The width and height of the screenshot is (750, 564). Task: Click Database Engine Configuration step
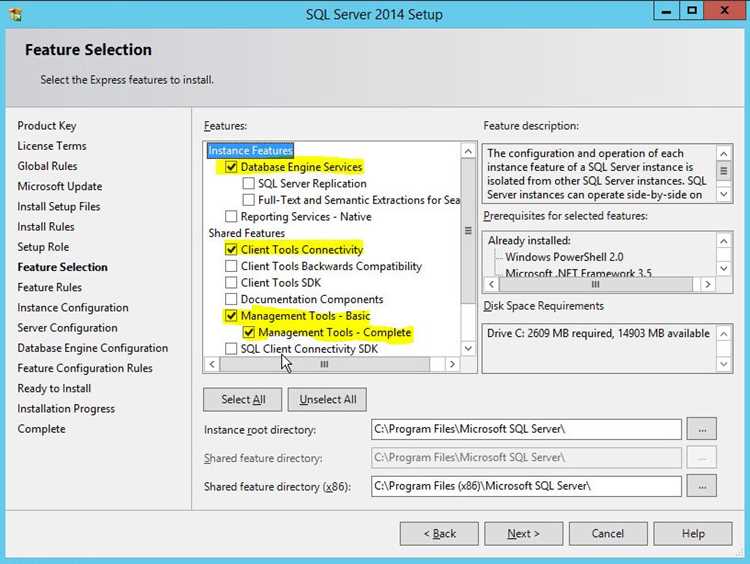pos(93,348)
